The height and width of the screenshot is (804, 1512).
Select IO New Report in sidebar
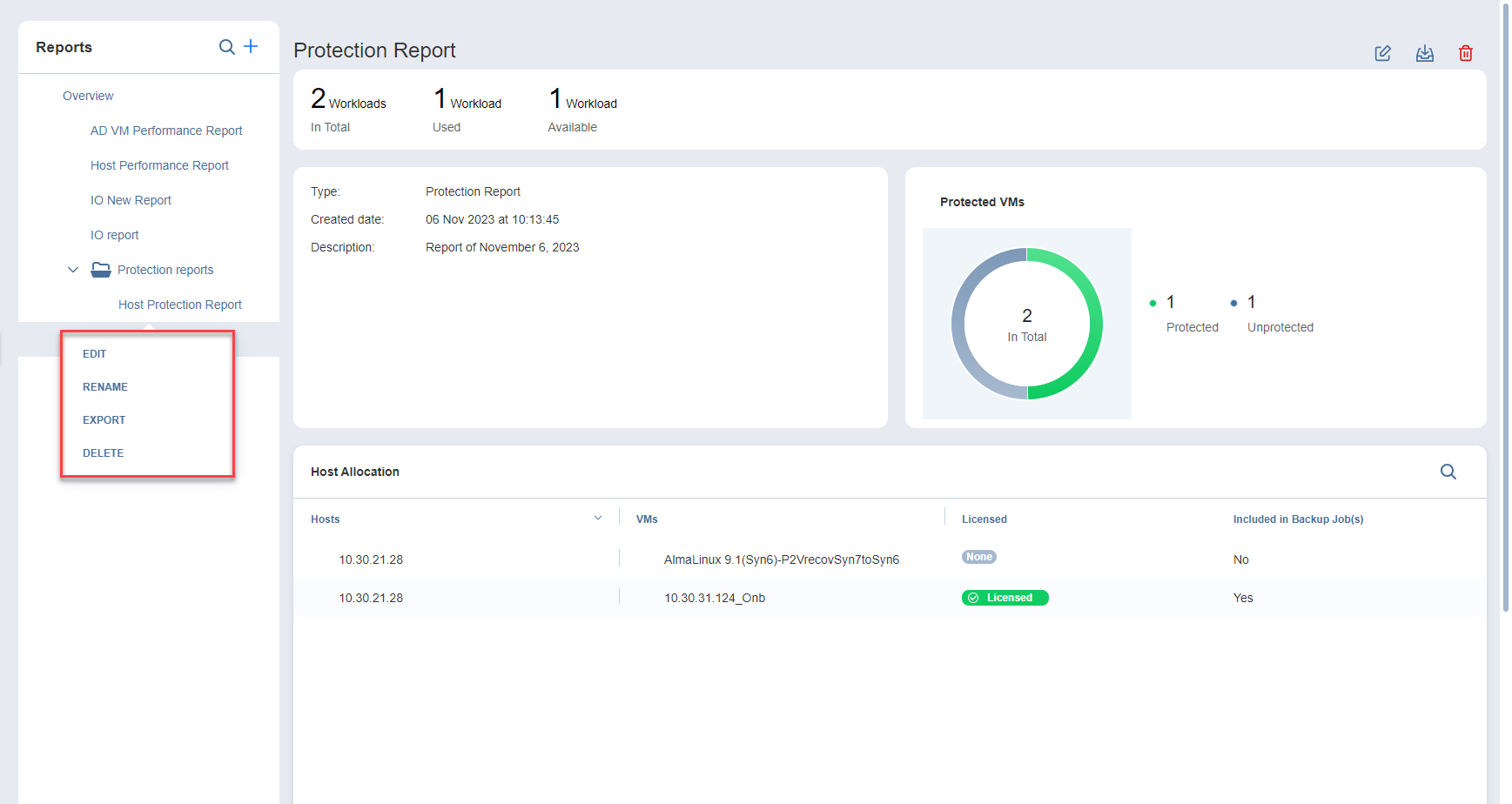pos(131,200)
